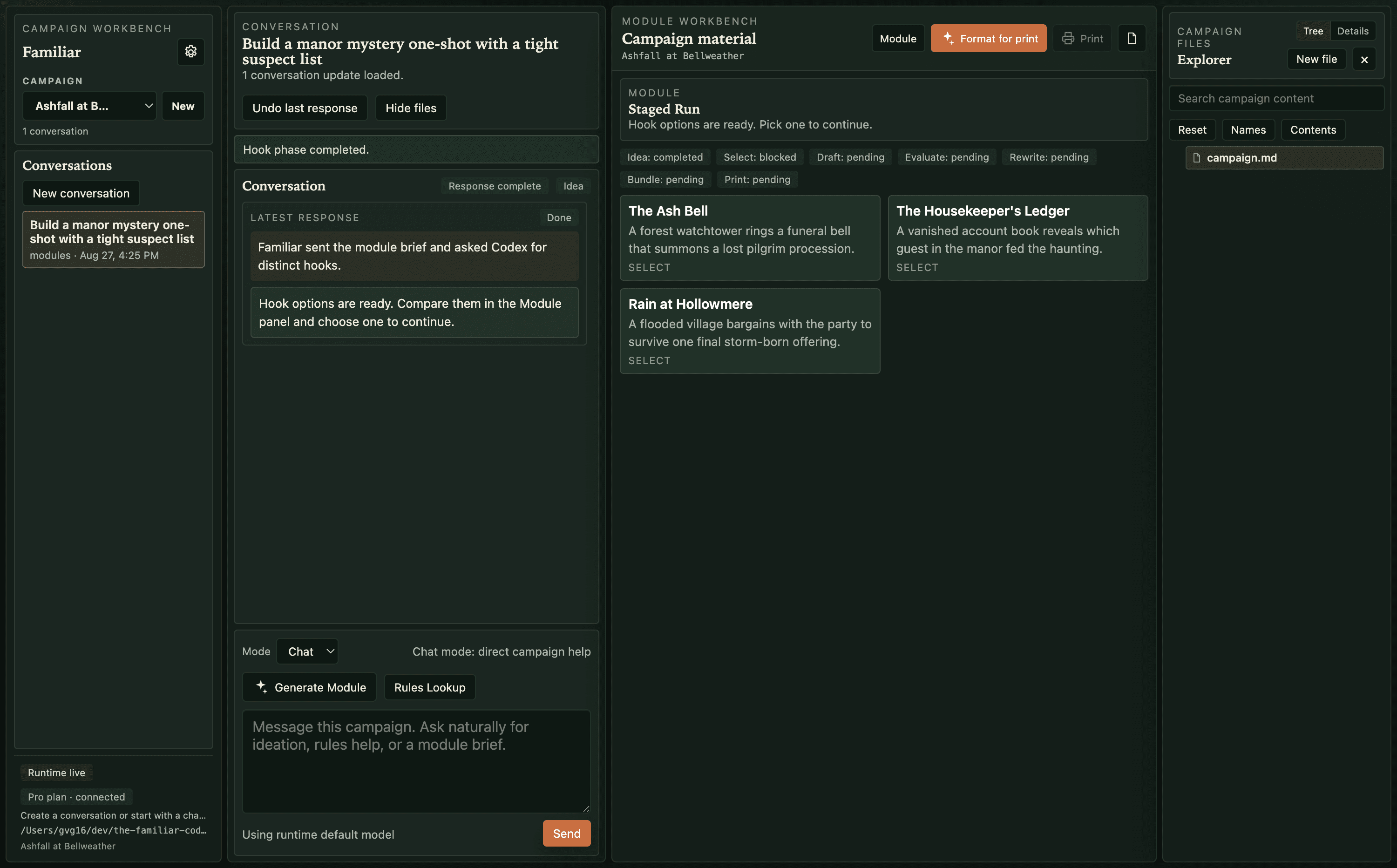Select Rain at Hollowmere hook card
This screenshot has width=1397, height=868.
pos(750,331)
